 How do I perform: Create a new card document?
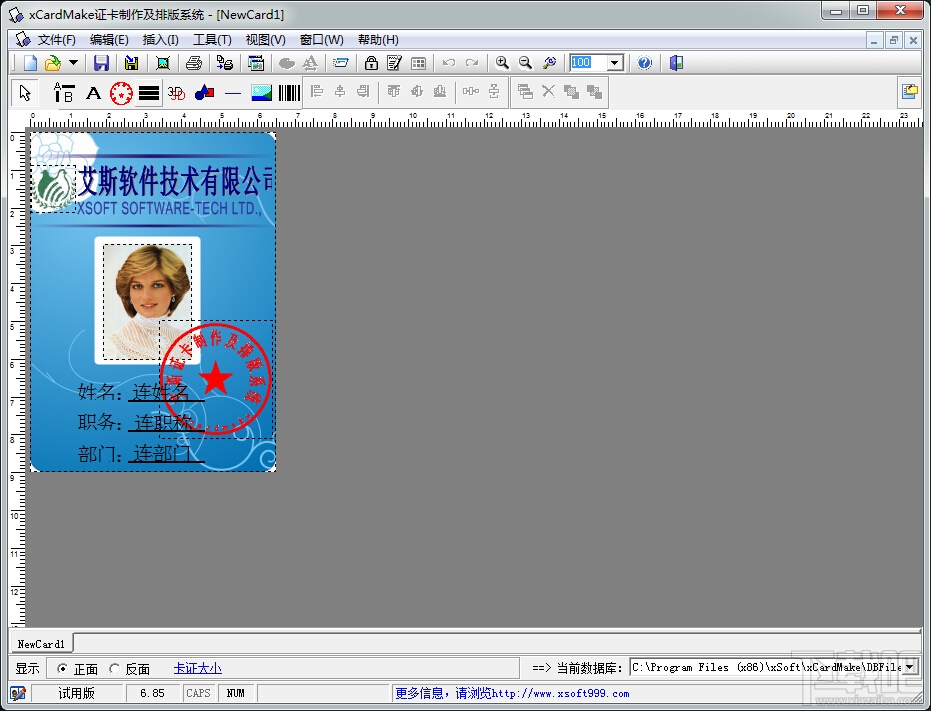coord(30,63)
